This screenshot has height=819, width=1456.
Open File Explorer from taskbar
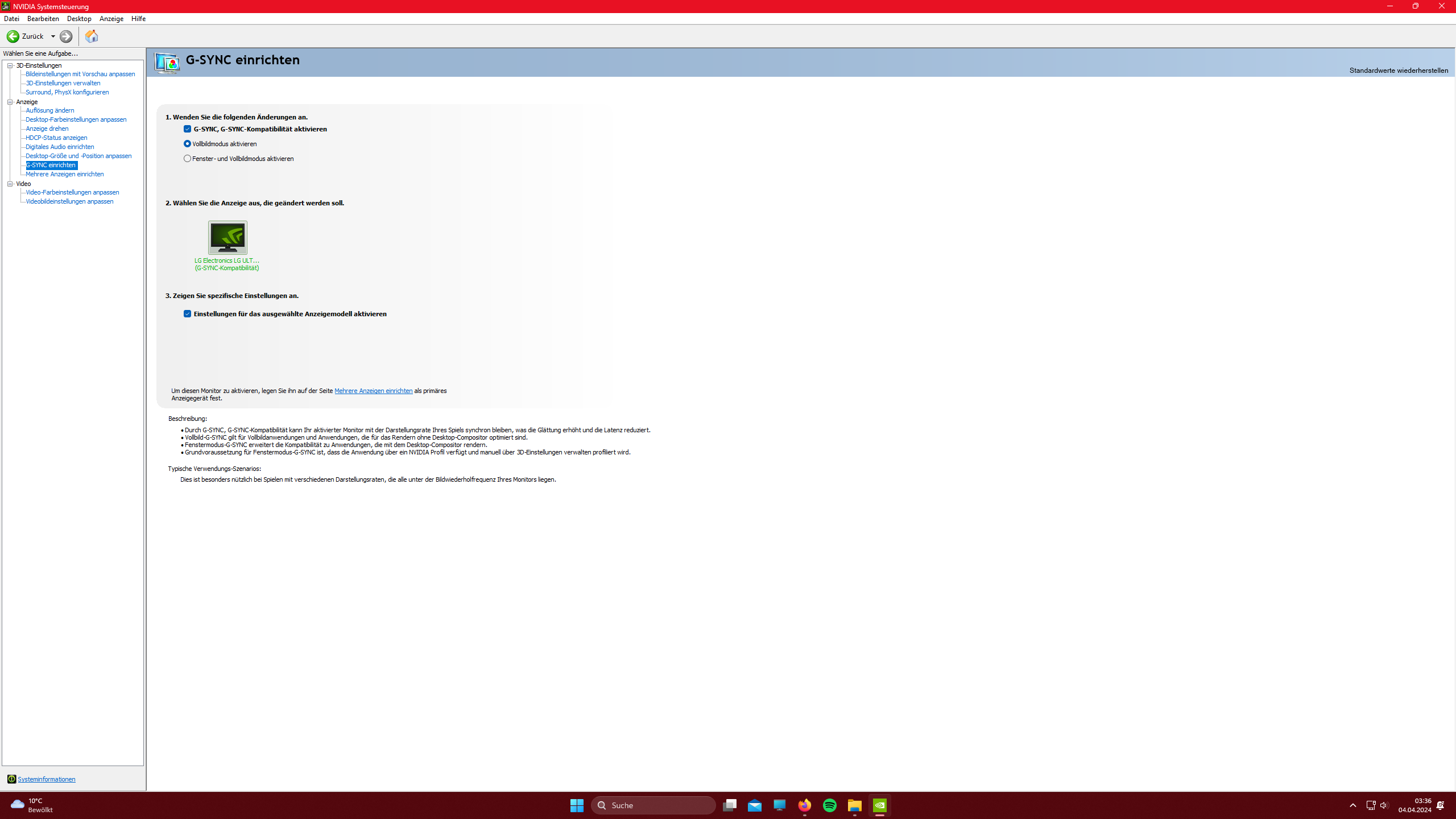coord(854,805)
